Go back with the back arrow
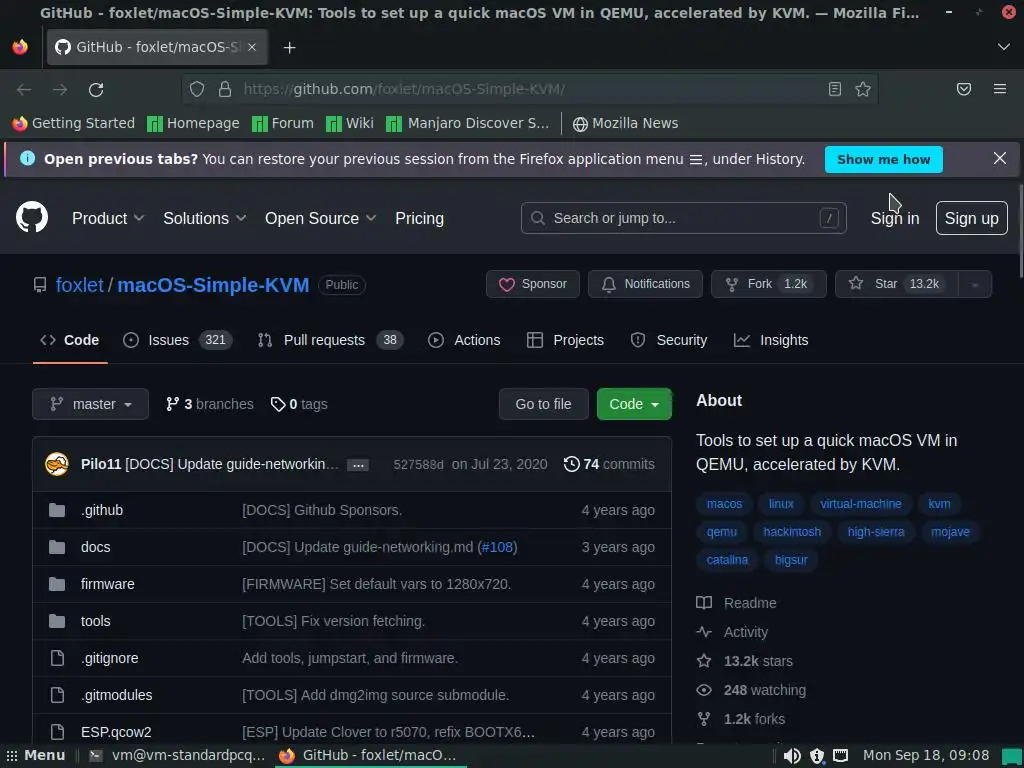 pyautogui.click(x=24, y=89)
